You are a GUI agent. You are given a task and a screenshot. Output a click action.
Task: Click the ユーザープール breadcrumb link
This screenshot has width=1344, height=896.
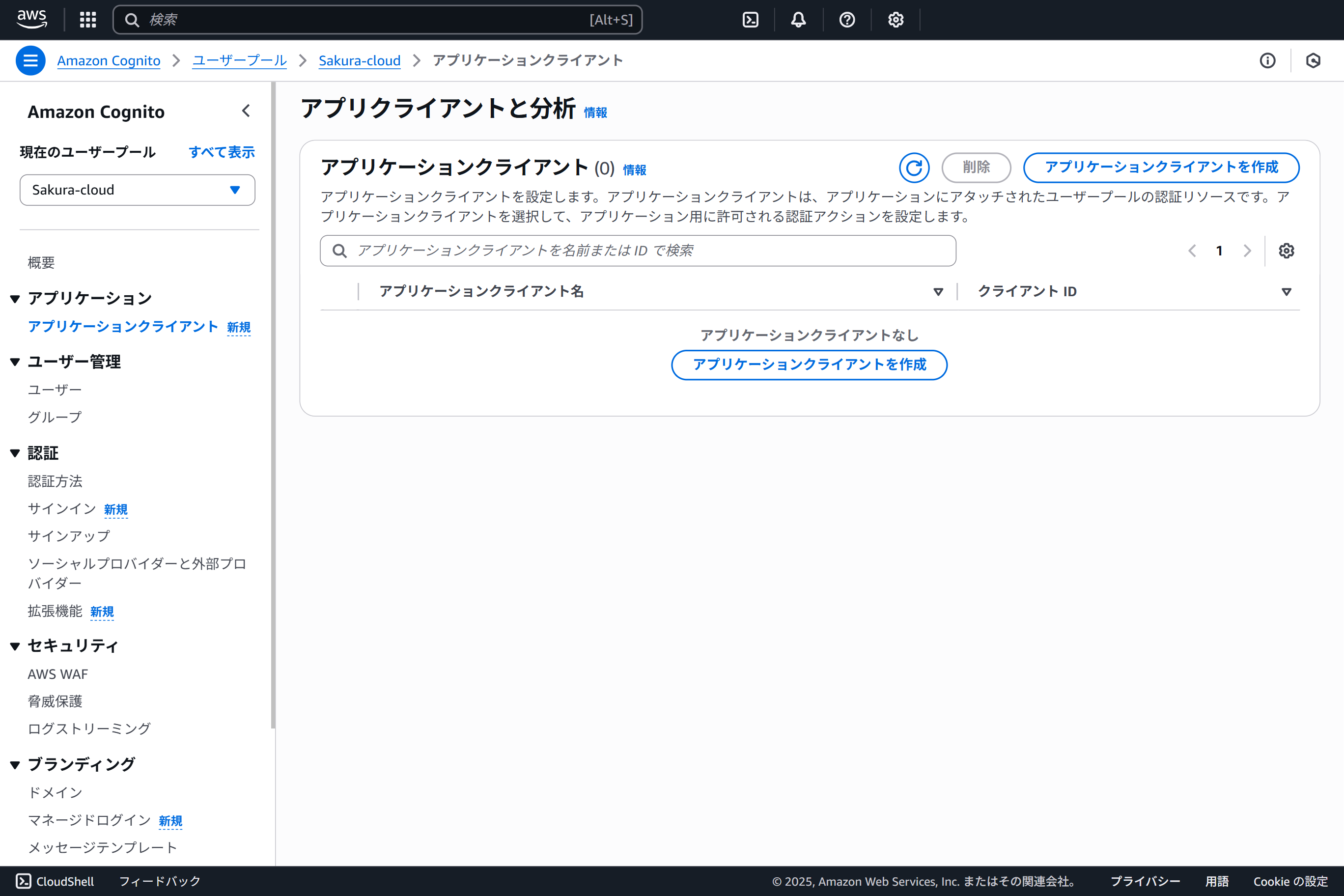tap(239, 60)
